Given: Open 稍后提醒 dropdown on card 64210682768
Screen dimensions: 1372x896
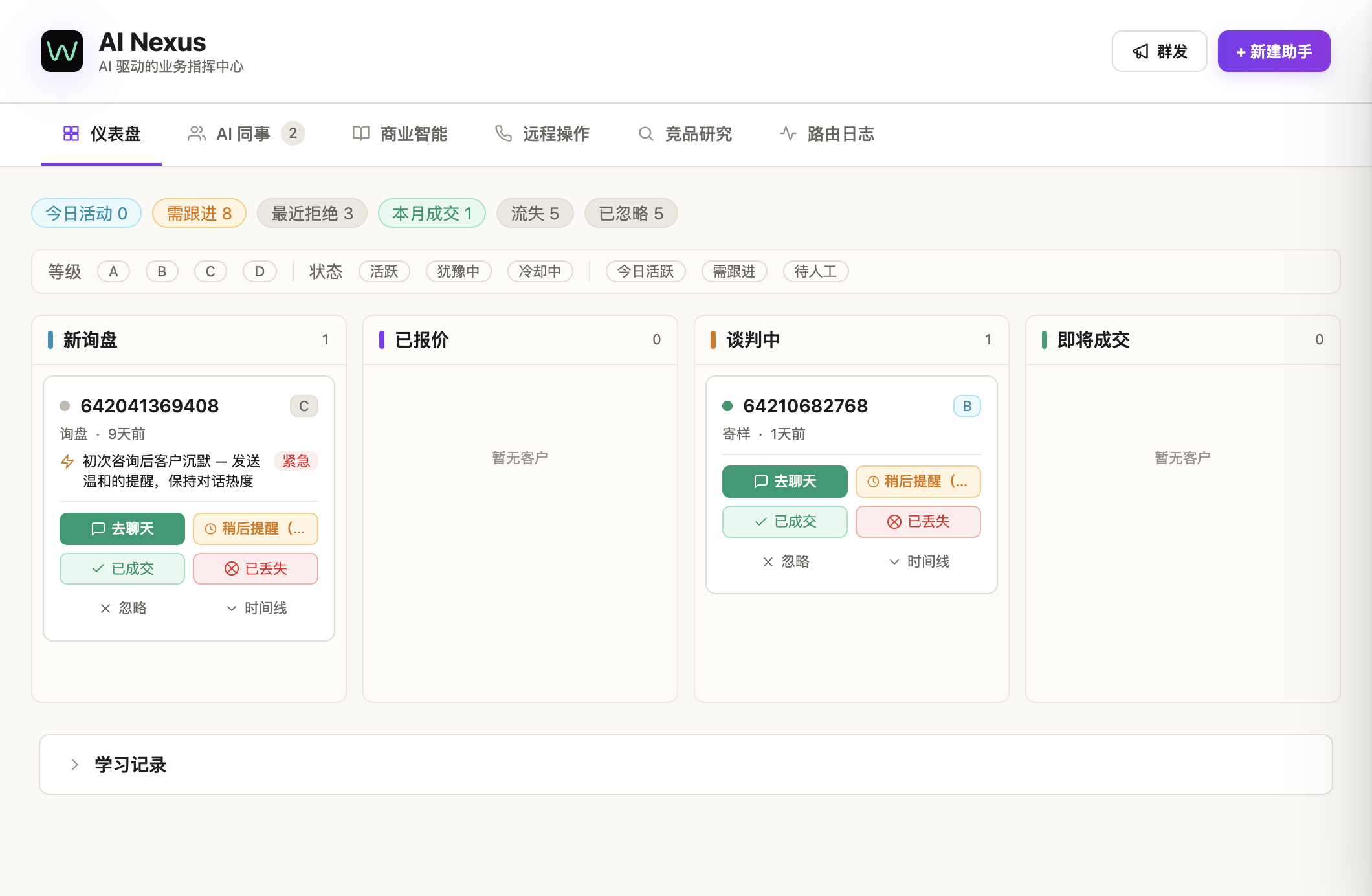Looking at the screenshot, I should [918, 482].
